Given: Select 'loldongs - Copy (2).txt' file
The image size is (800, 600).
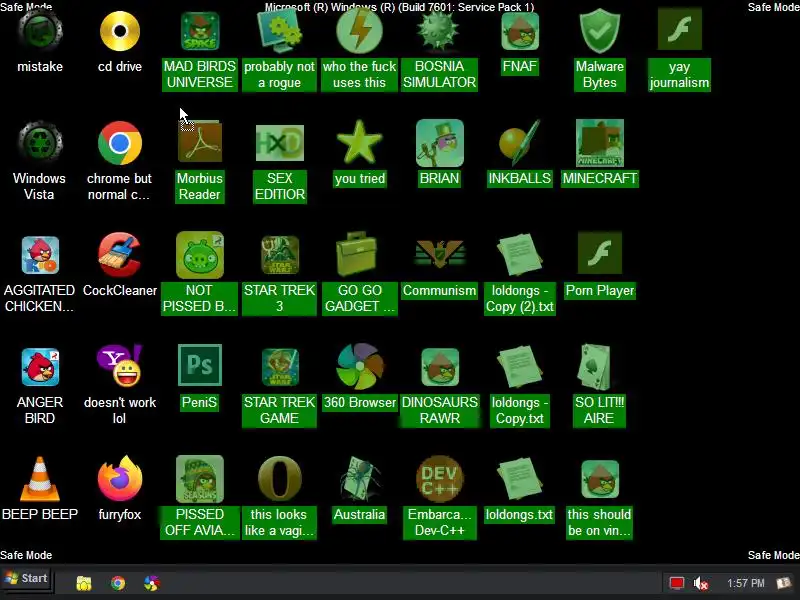Looking at the screenshot, I should coord(519,255).
